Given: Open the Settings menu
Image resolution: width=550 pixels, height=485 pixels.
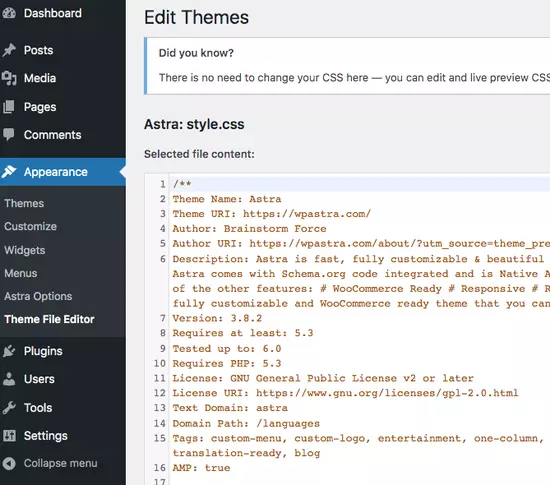Looking at the screenshot, I should point(45,436).
